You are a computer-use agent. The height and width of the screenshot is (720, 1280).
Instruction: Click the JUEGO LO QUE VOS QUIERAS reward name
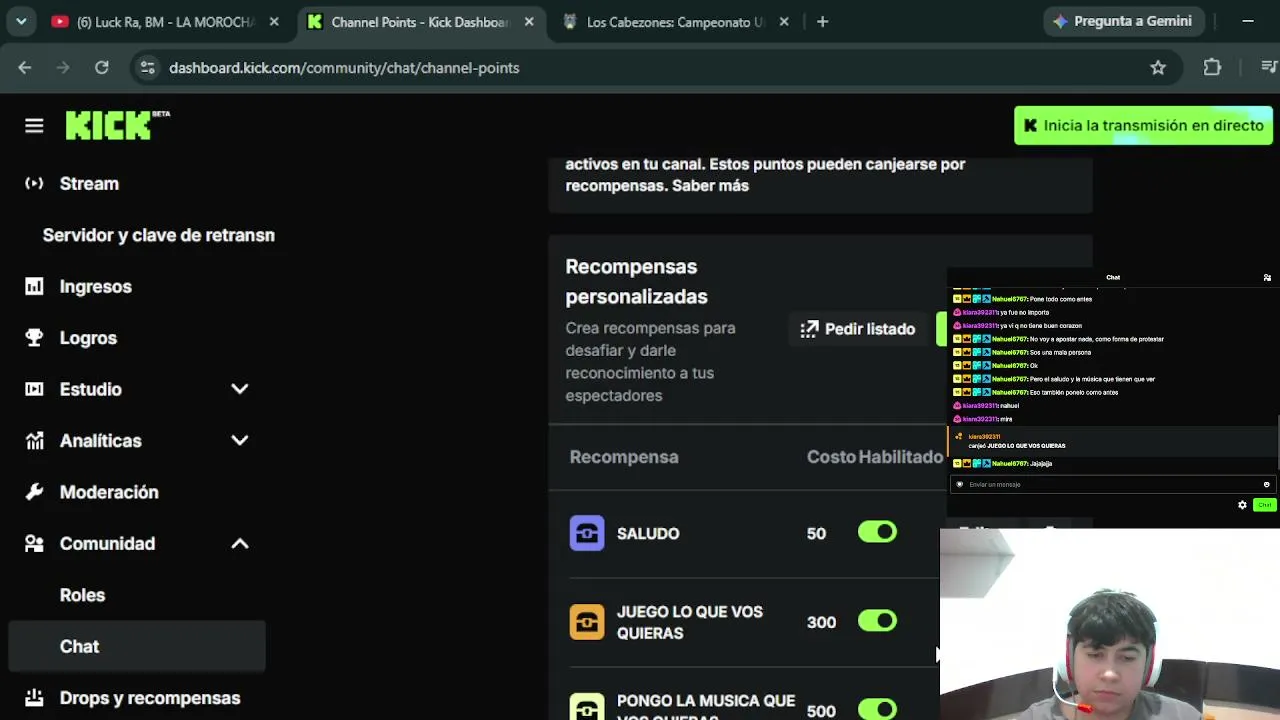tap(690, 622)
